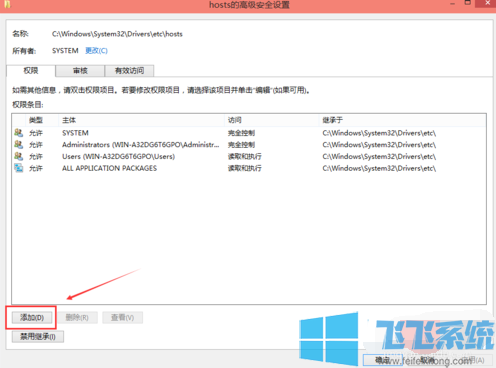The image size is (496, 368).
Task: Click the C:\Windows\System32\Drivers\etc\hosts name path
Action: pyautogui.click(x=117, y=34)
